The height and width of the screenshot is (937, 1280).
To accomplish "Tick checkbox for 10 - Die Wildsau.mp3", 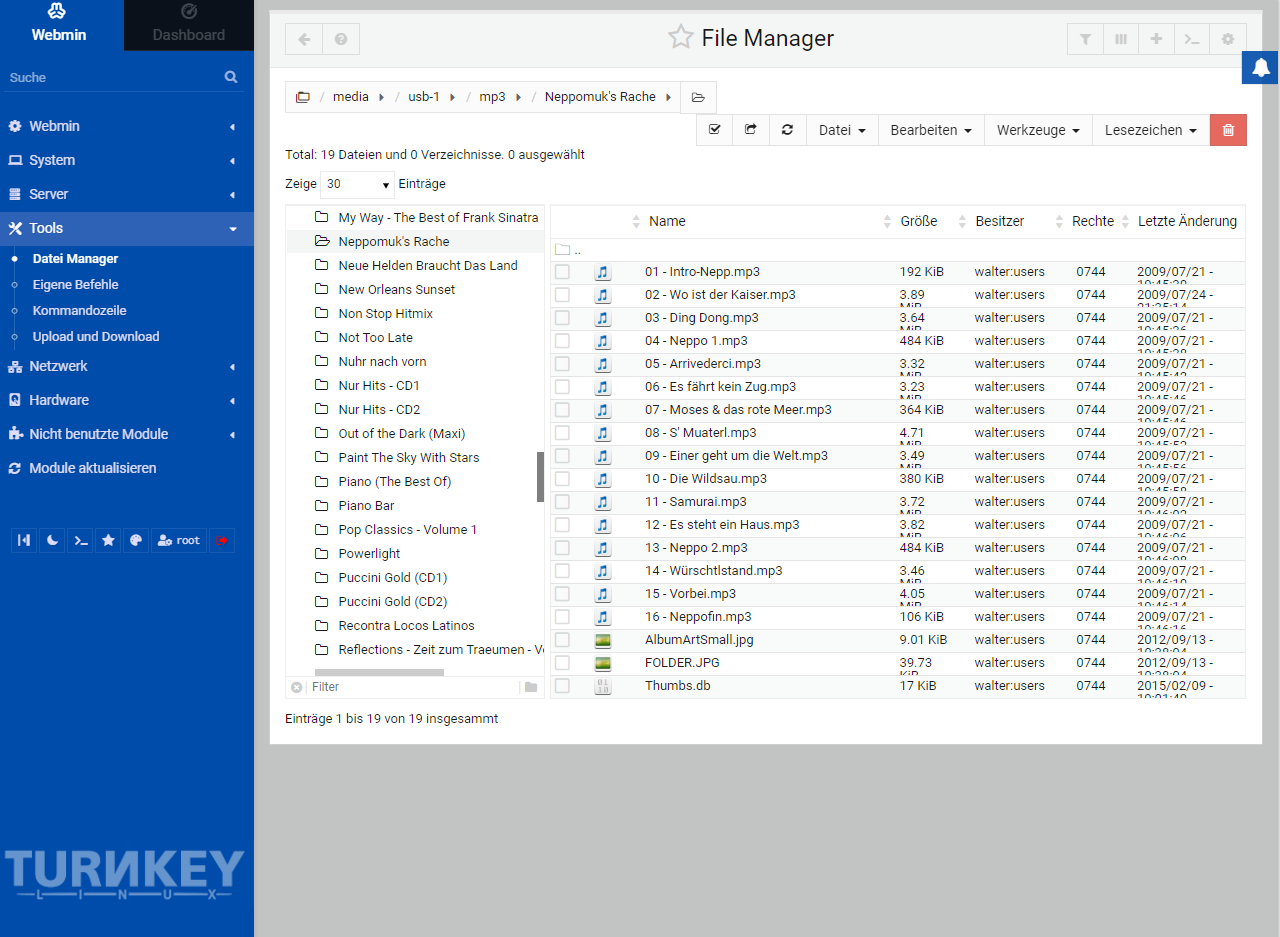I will [562, 479].
